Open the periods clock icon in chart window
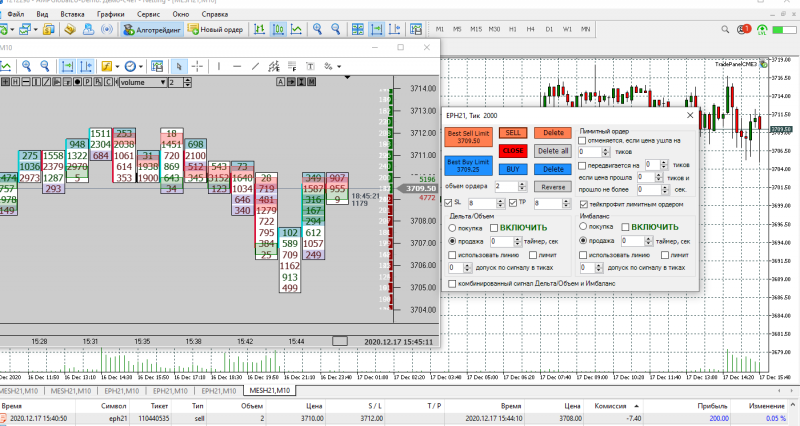The height and width of the screenshot is (426, 800). pyautogui.click(x=130, y=66)
